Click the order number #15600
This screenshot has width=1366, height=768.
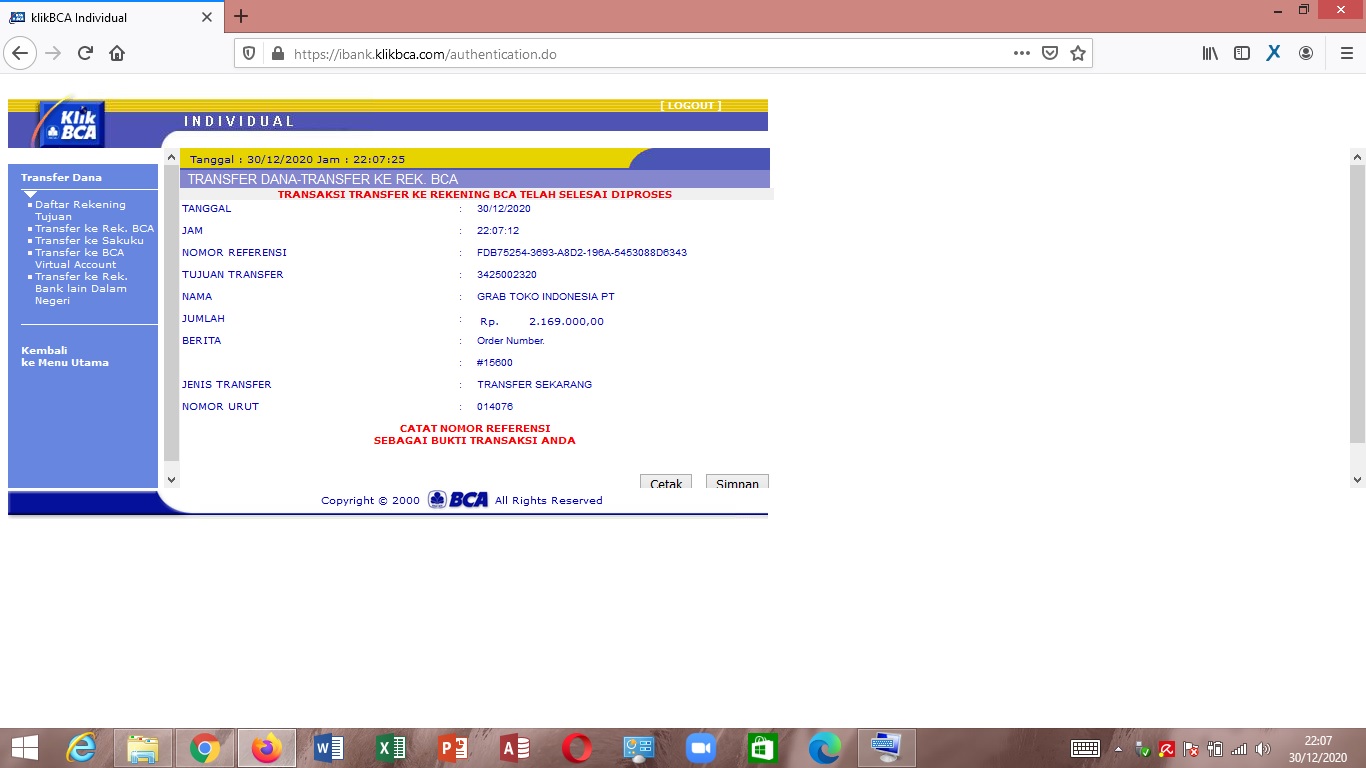coord(495,362)
